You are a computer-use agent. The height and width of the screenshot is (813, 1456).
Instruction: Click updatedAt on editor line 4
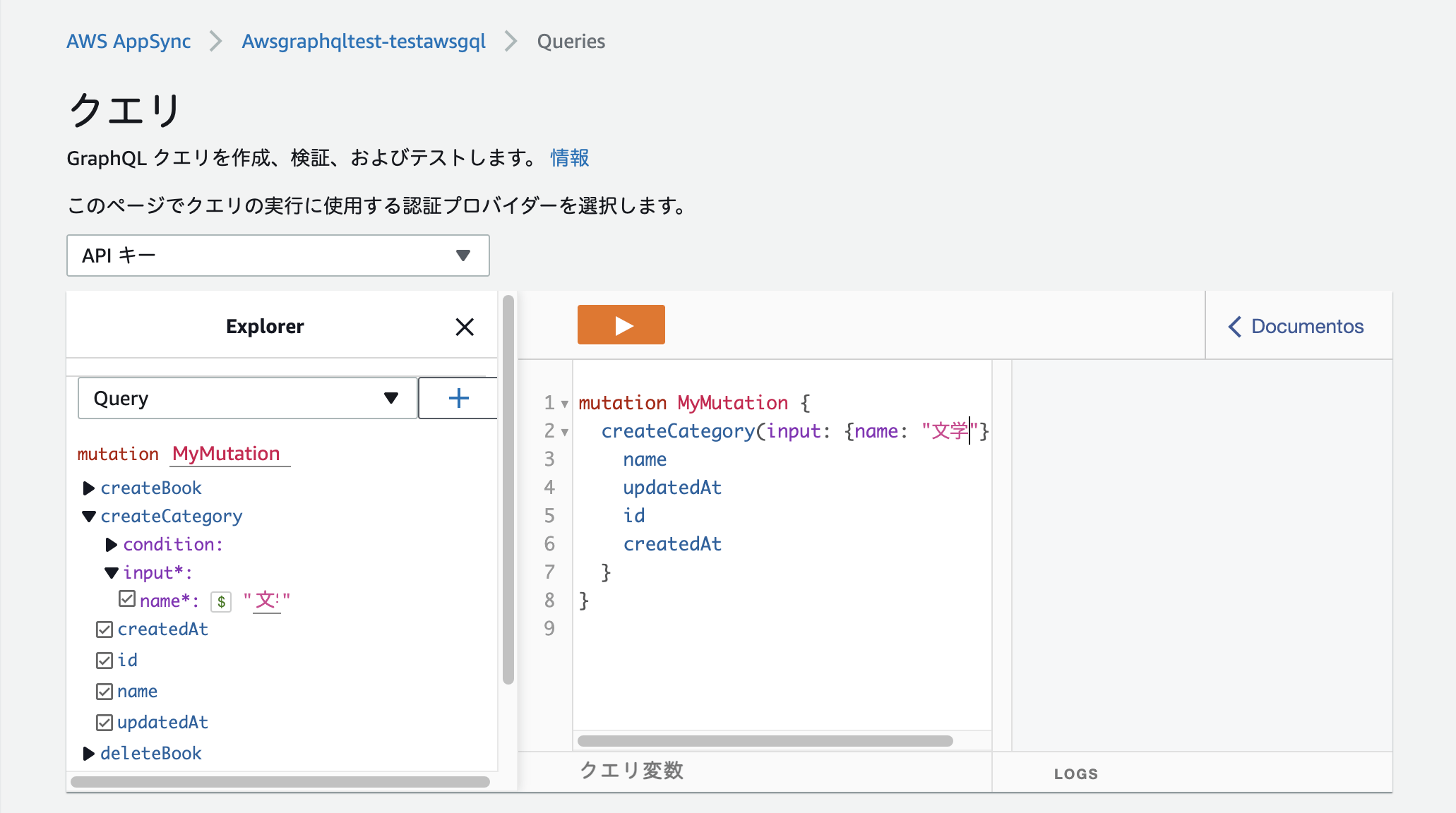click(x=672, y=488)
